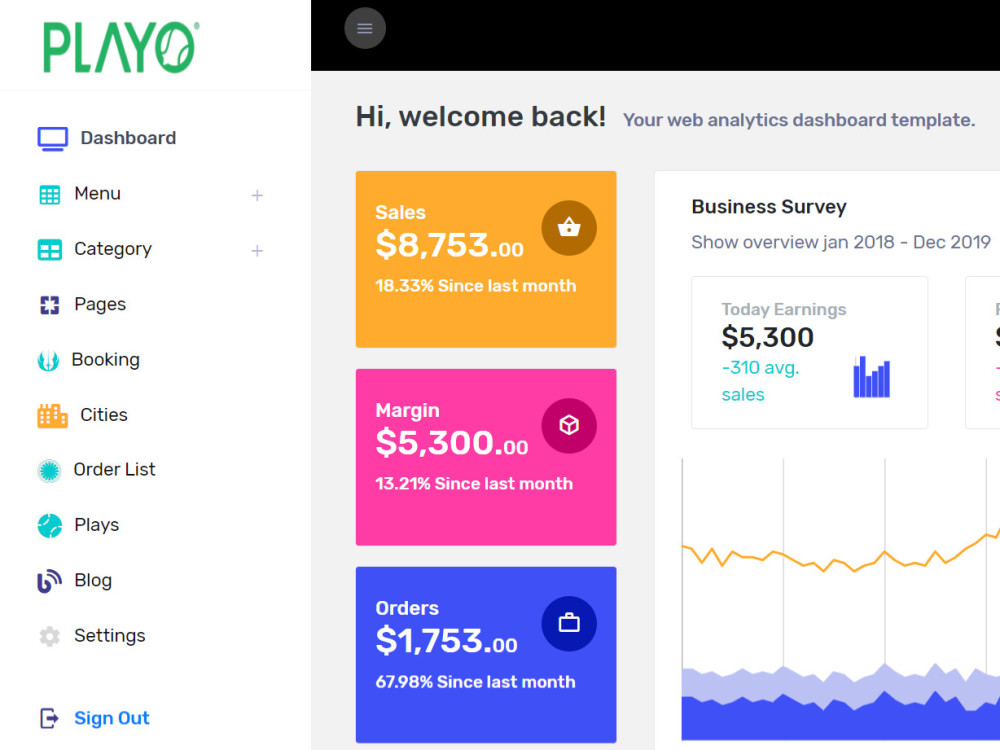Click the "$5,300.00" margin value

click(452, 443)
